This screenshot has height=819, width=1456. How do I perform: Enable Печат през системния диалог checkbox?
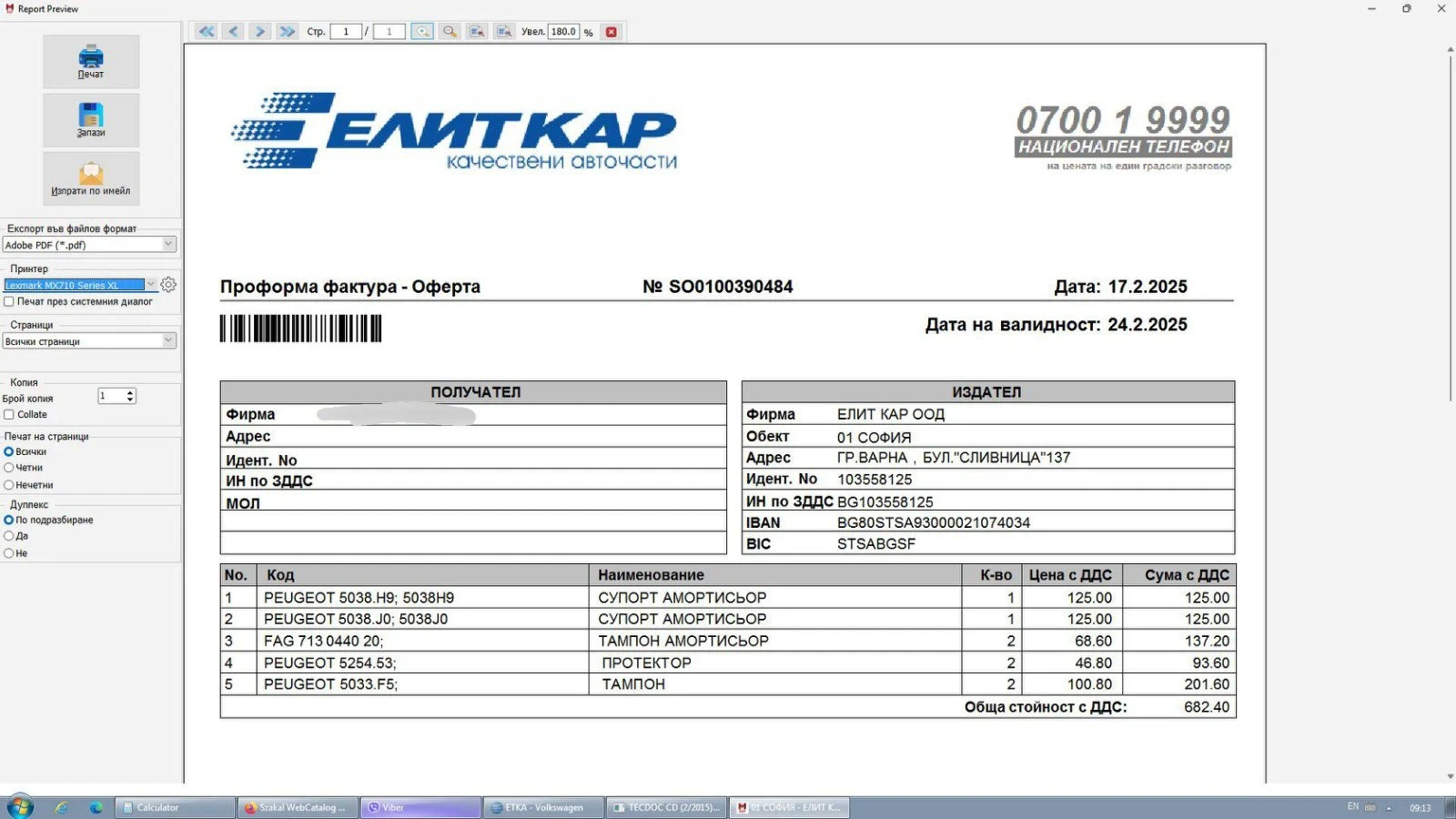pyautogui.click(x=9, y=301)
